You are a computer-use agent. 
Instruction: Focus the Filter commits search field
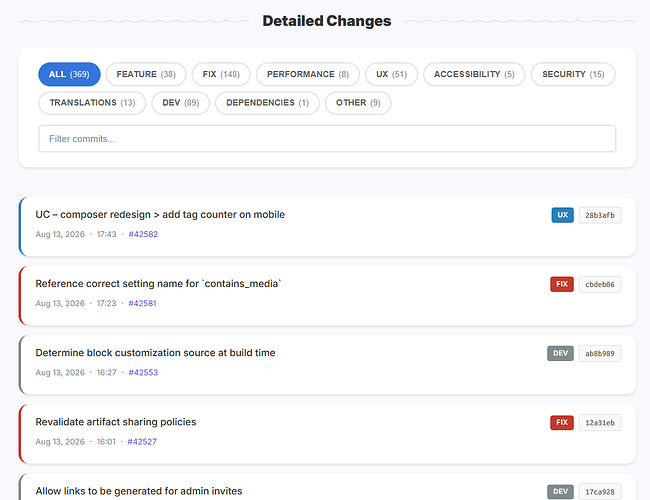pyautogui.click(x=327, y=138)
